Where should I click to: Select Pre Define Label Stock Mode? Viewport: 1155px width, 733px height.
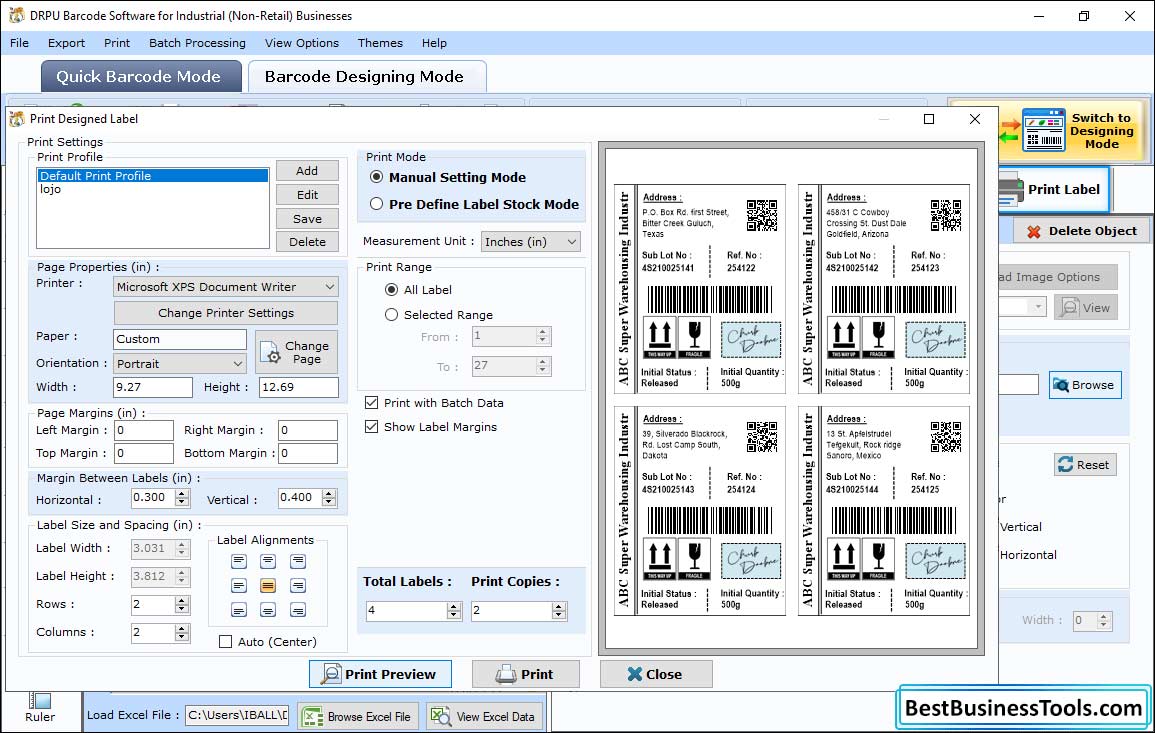coord(376,204)
